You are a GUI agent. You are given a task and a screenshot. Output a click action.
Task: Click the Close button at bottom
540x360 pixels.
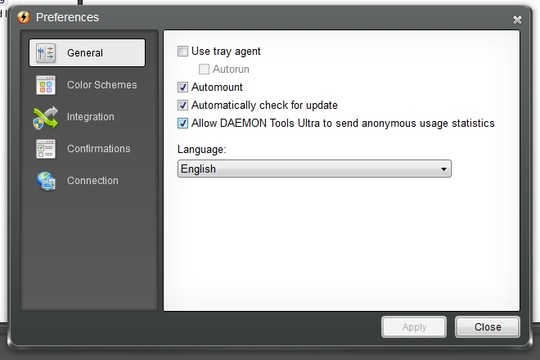(488, 327)
